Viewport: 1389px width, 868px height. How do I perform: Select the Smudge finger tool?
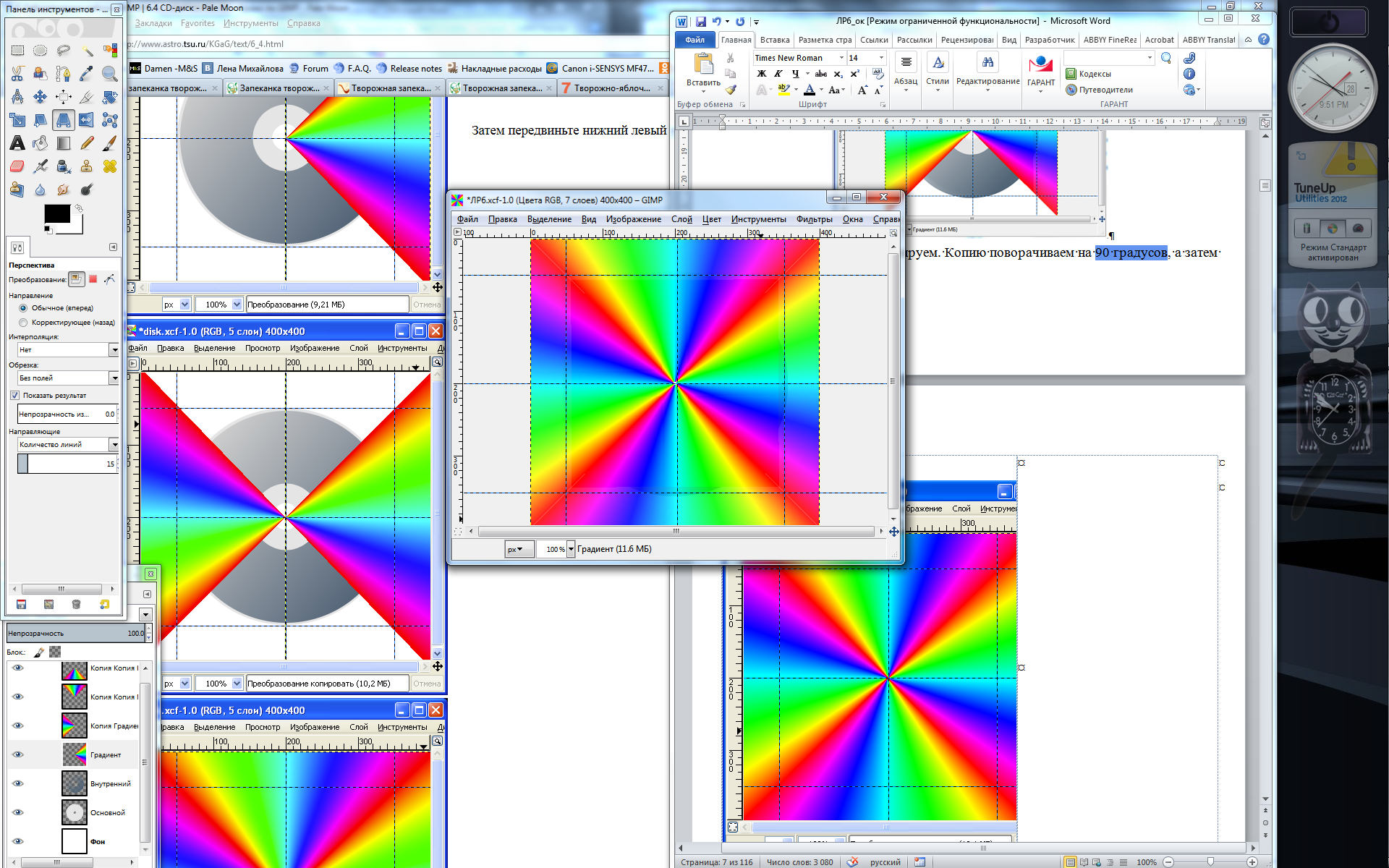64,190
